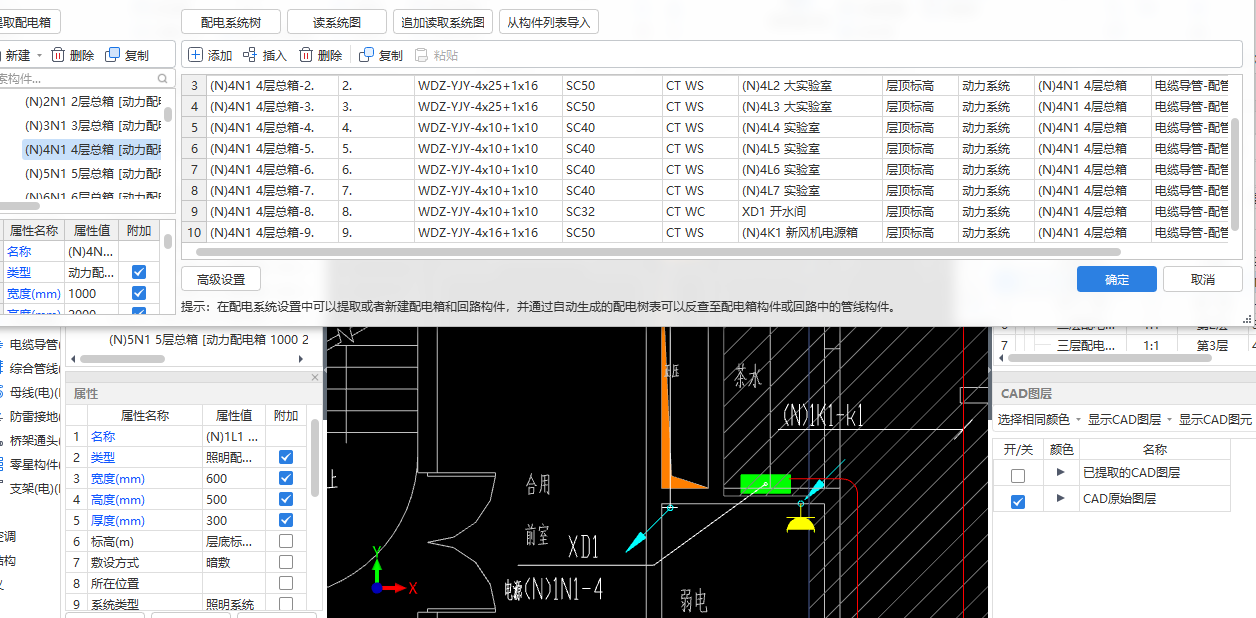The width and height of the screenshot is (1256, 618).
Task: Cancel dialog with 取消 button
Action: [x=1203, y=279]
